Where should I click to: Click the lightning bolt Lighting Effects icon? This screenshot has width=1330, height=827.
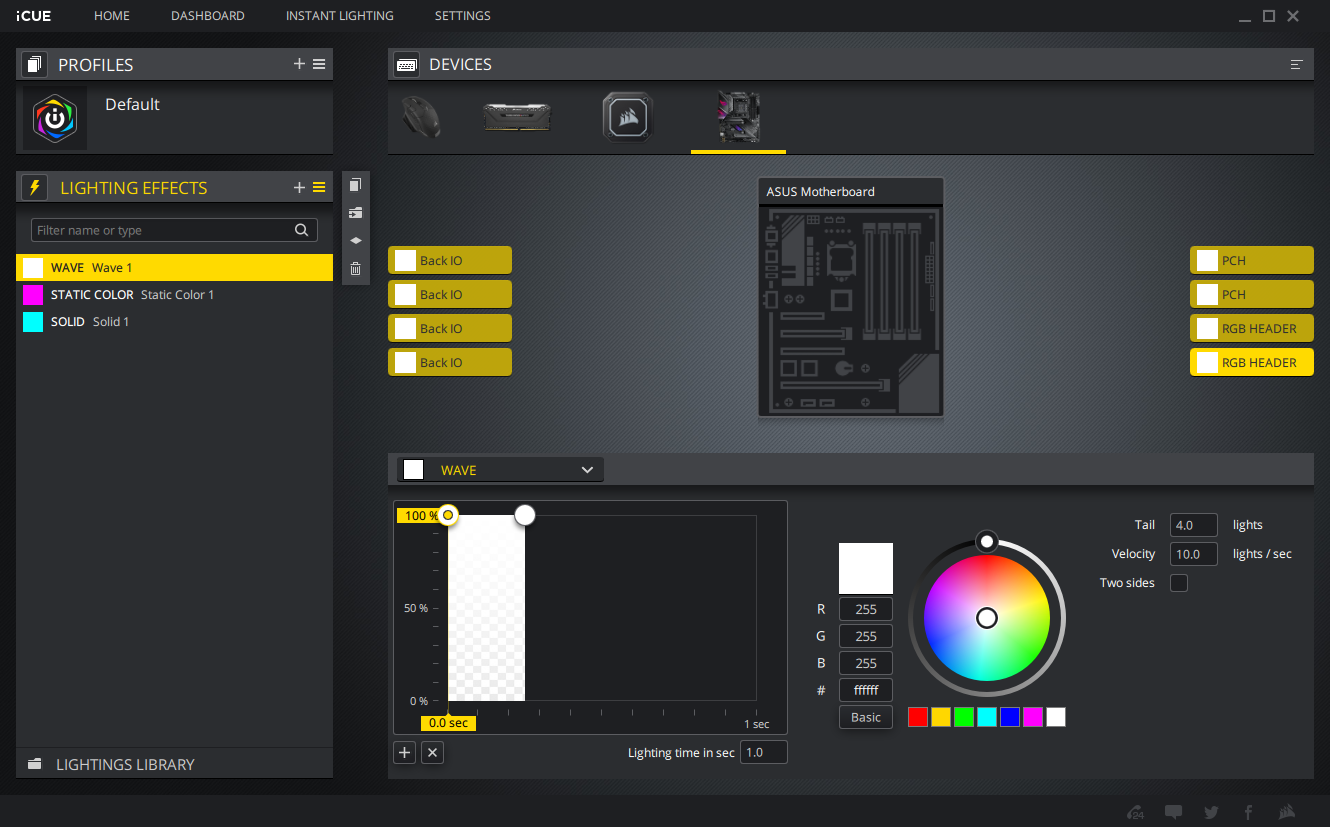tap(34, 187)
